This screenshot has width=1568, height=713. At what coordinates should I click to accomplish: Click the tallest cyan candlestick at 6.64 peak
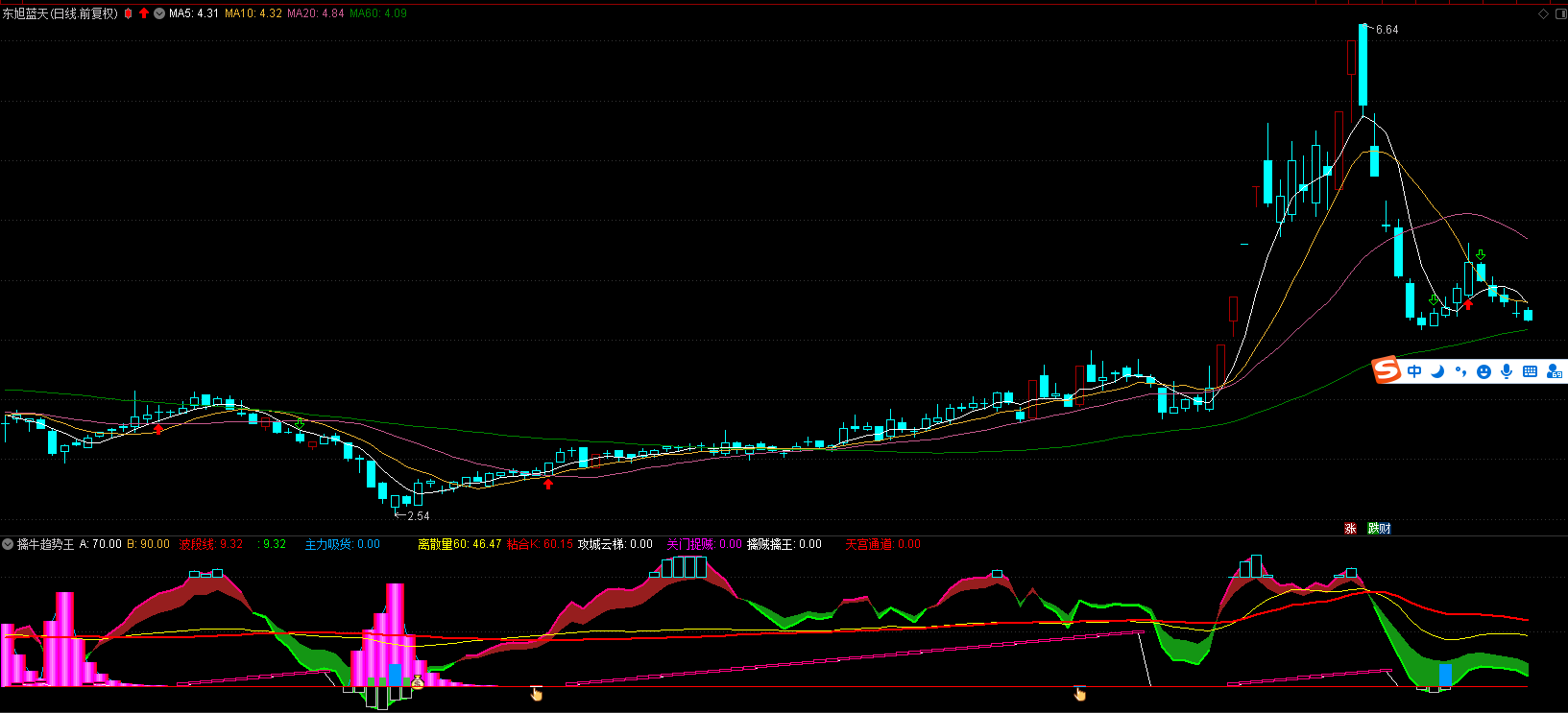click(x=1363, y=64)
